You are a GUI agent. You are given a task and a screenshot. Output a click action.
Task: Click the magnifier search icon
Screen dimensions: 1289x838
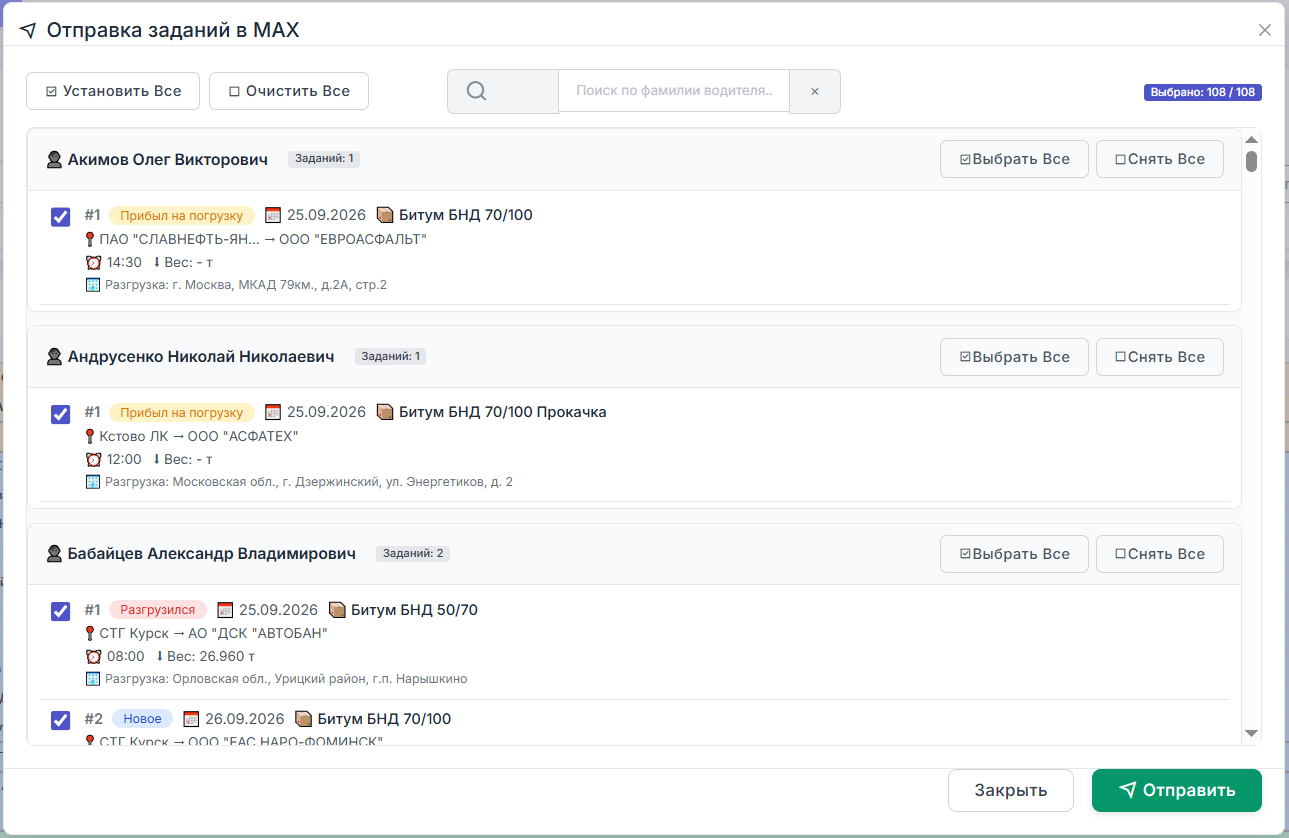477,91
